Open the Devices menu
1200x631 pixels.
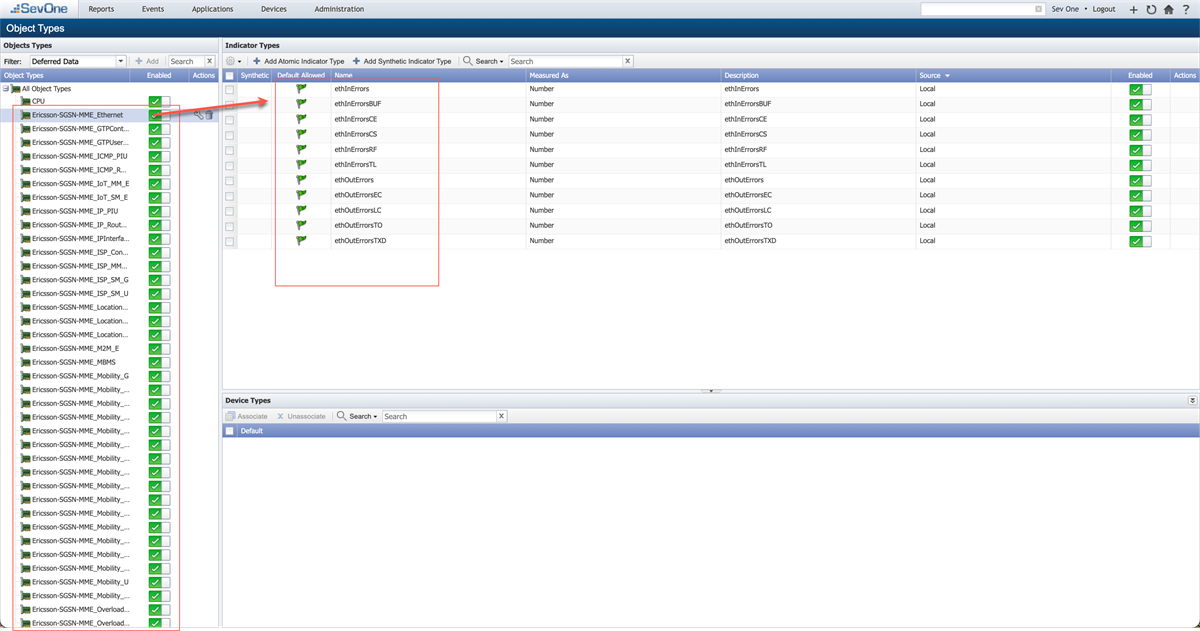[274, 9]
